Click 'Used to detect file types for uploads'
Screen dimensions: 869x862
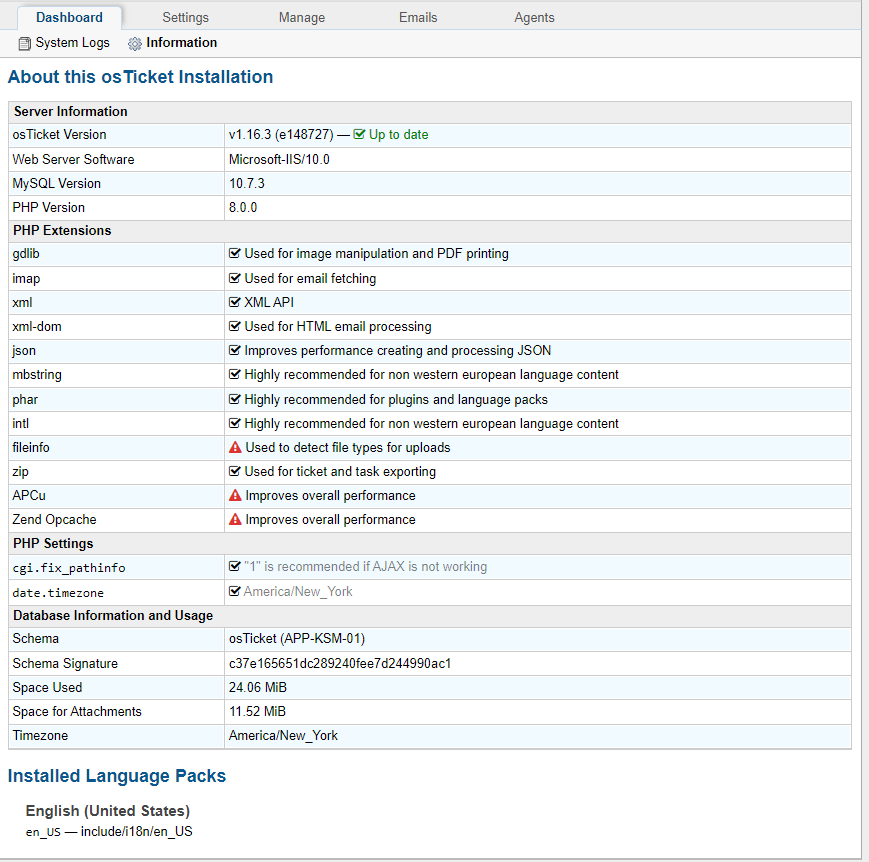click(347, 447)
